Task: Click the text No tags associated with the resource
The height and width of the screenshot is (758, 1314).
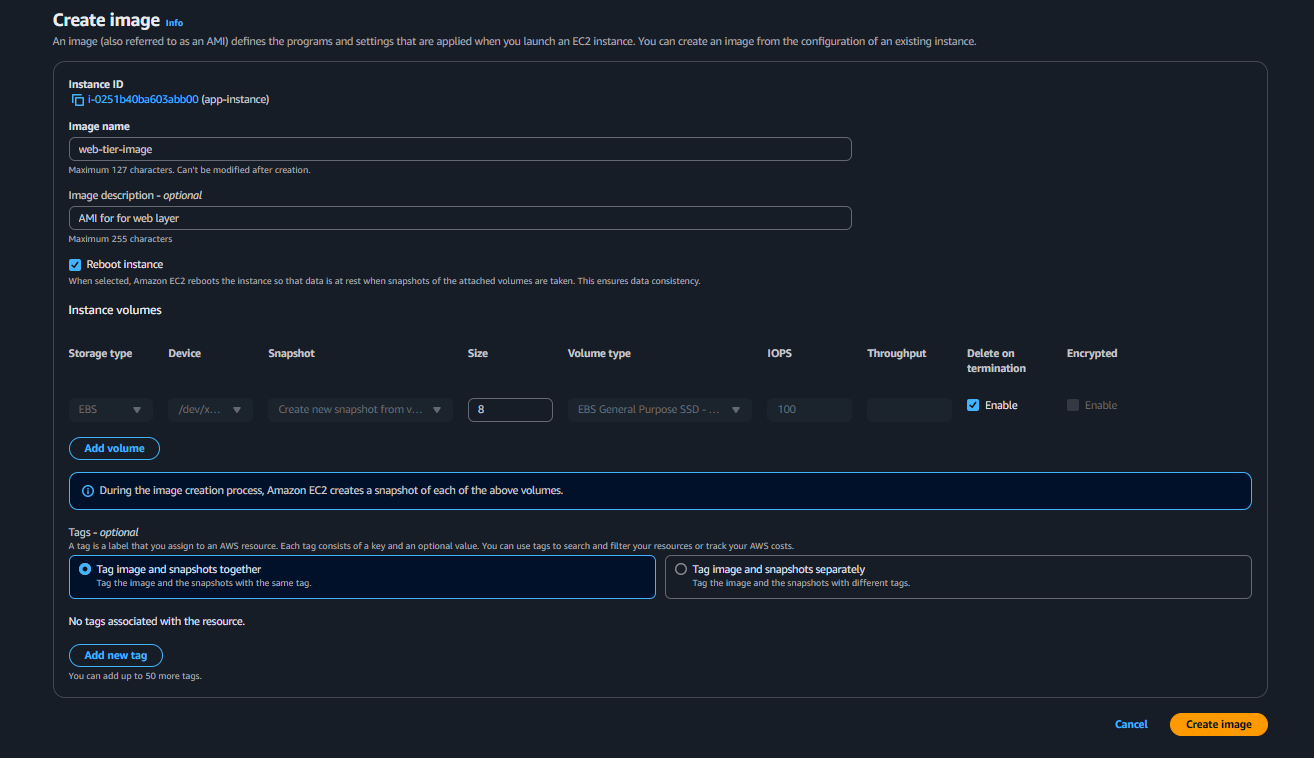Action: tap(157, 621)
